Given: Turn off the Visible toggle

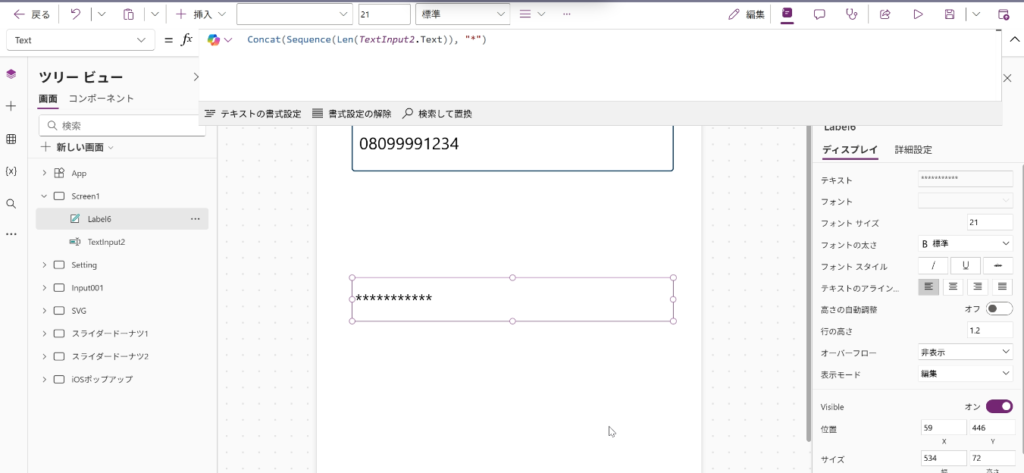Looking at the screenshot, I should [998, 406].
